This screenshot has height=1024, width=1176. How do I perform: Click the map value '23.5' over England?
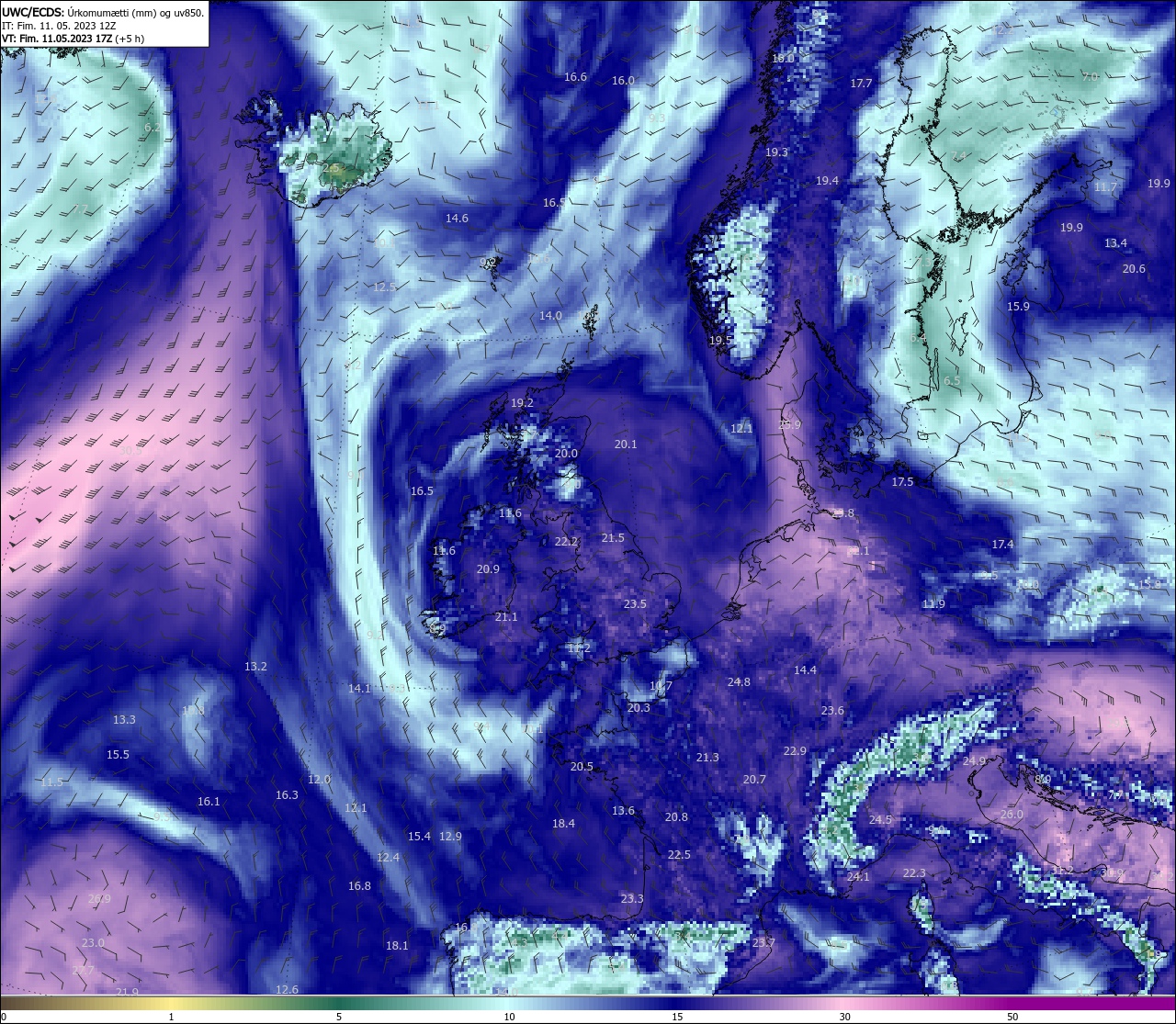point(635,604)
